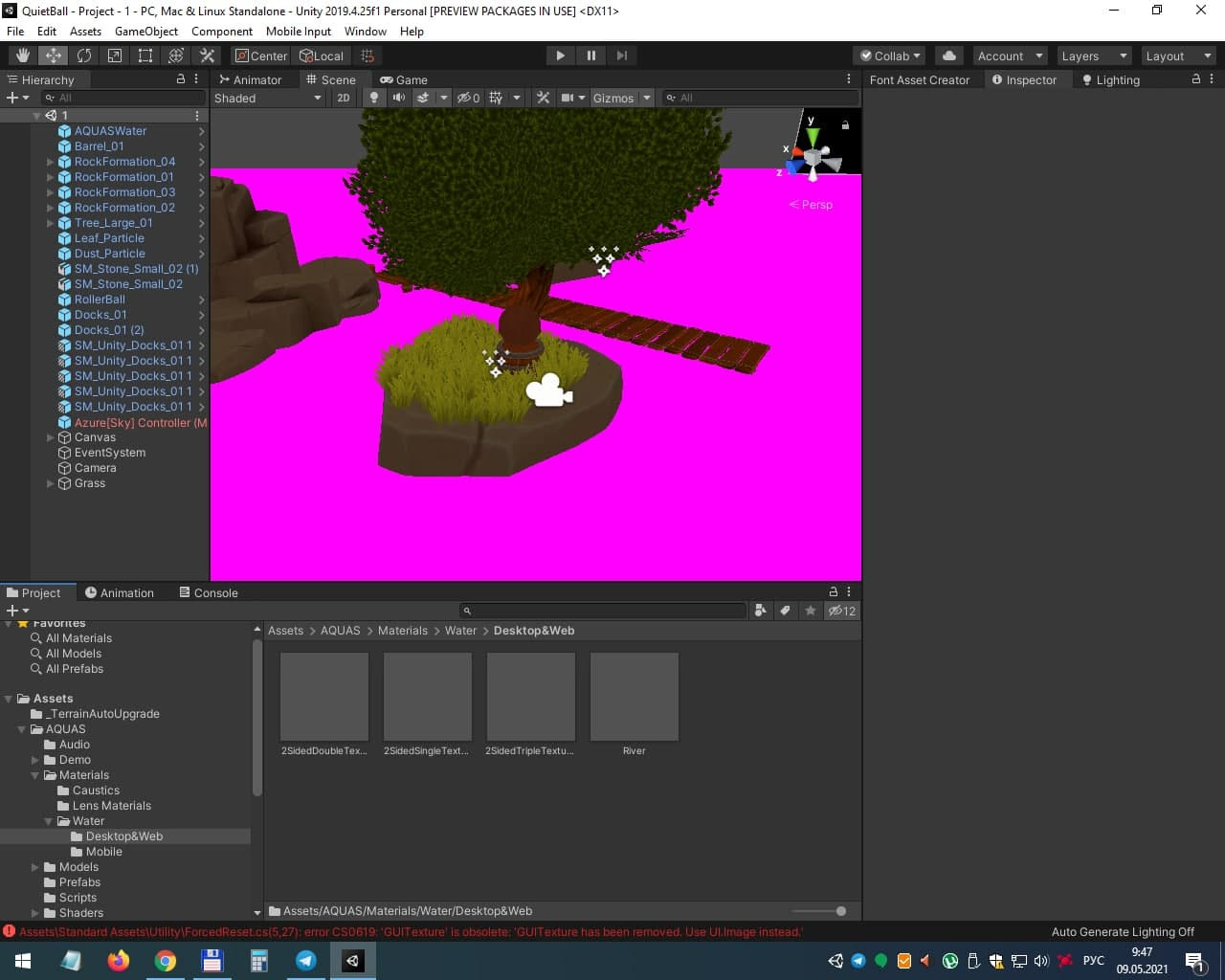
Task: Select the Hand tool
Action: click(23, 56)
